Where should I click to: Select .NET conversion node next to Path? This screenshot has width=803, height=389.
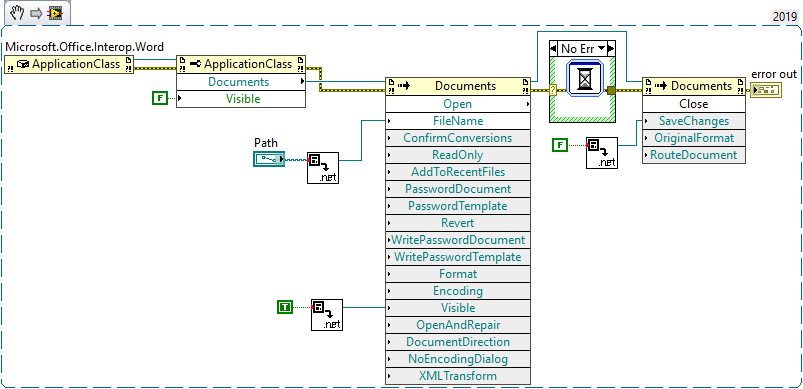coord(323,167)
